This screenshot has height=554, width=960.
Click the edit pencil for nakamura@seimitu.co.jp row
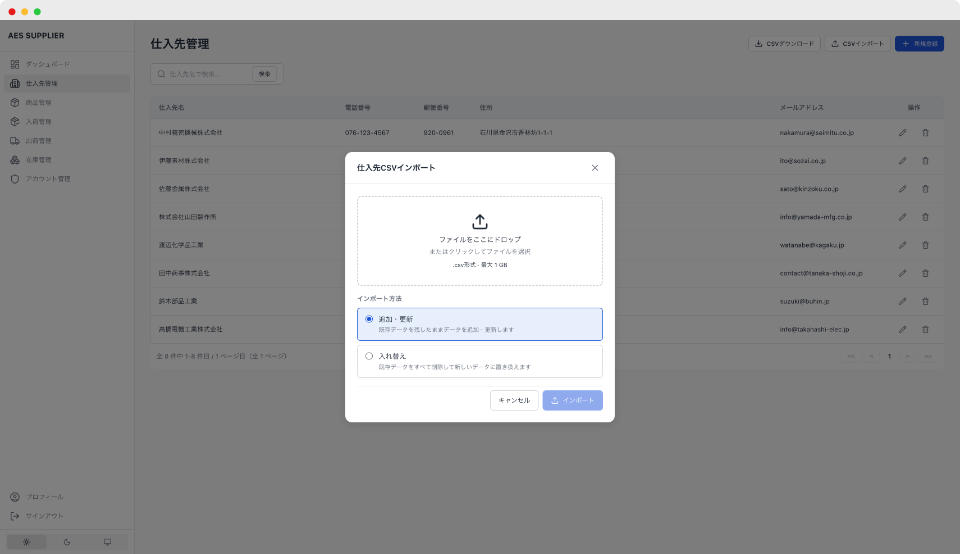[902, 132]
